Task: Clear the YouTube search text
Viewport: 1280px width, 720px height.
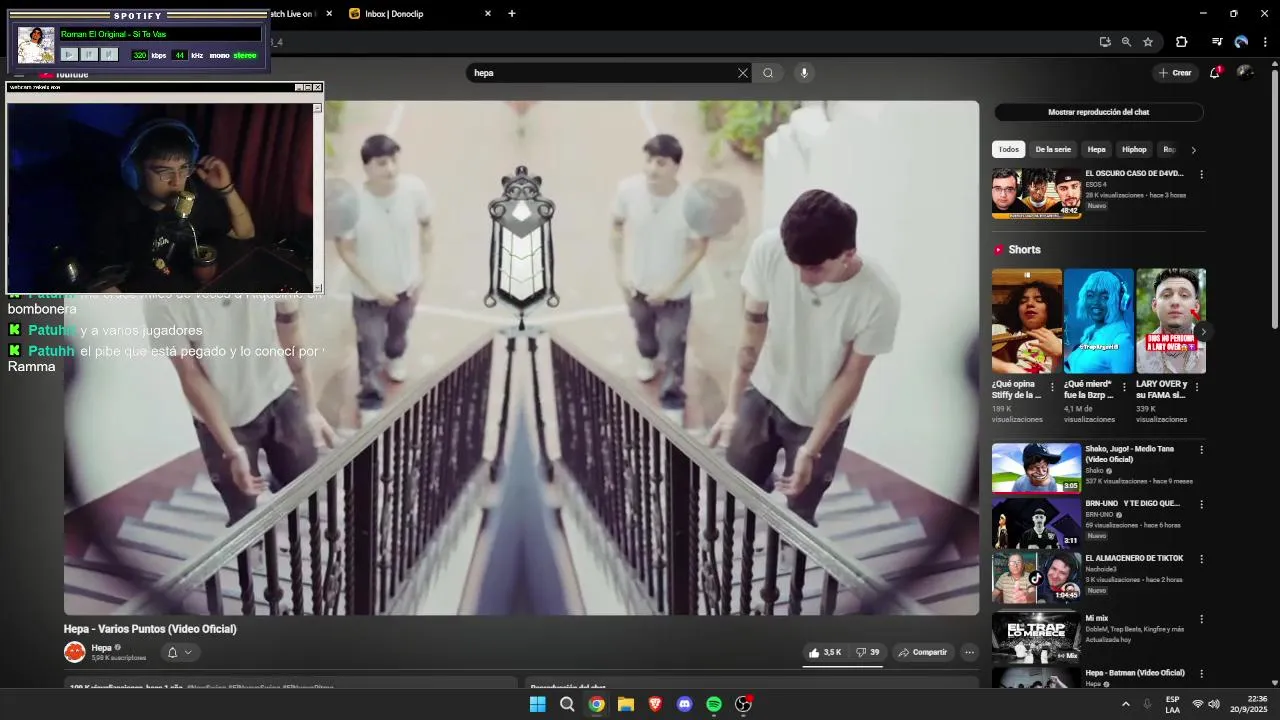Action: click(743, 73)
